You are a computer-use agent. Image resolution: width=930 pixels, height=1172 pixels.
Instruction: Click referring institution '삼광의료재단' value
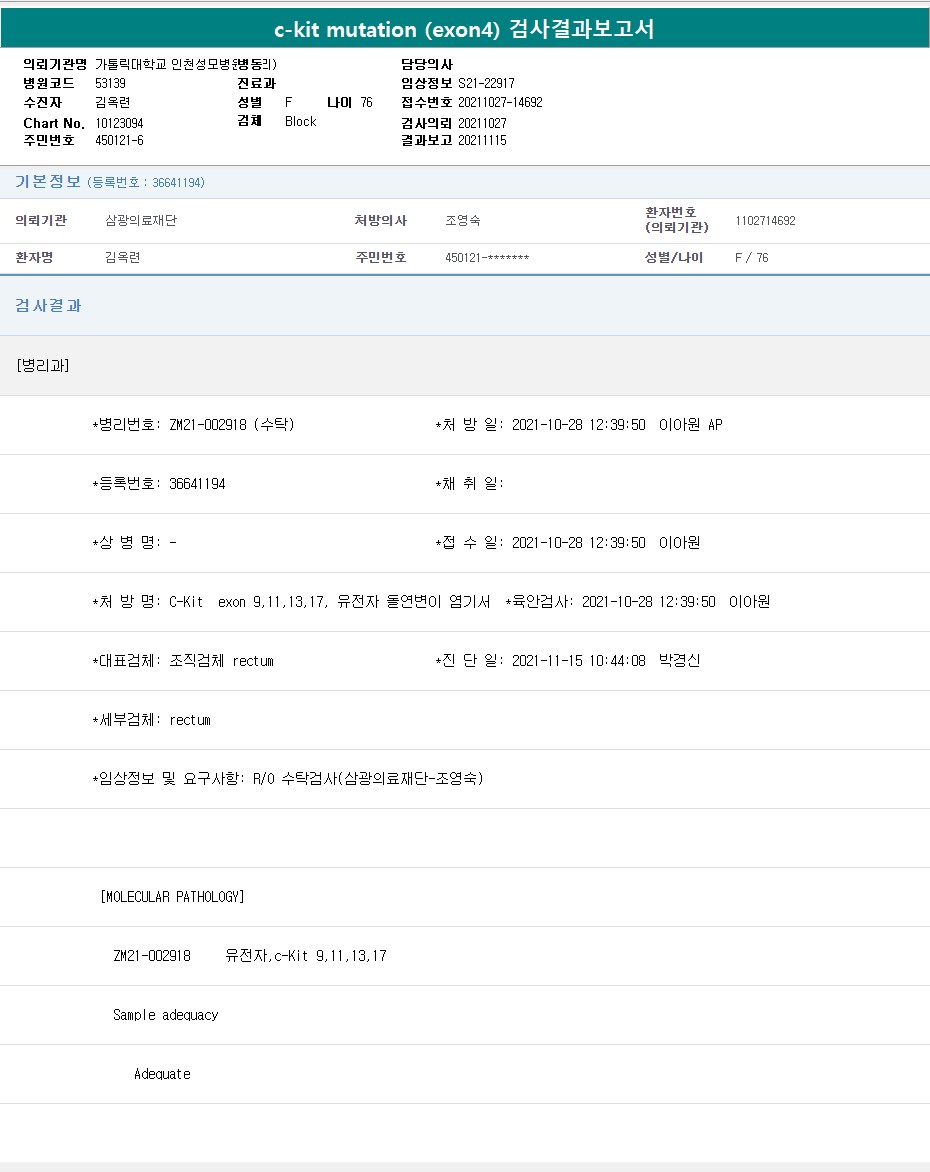141,220
